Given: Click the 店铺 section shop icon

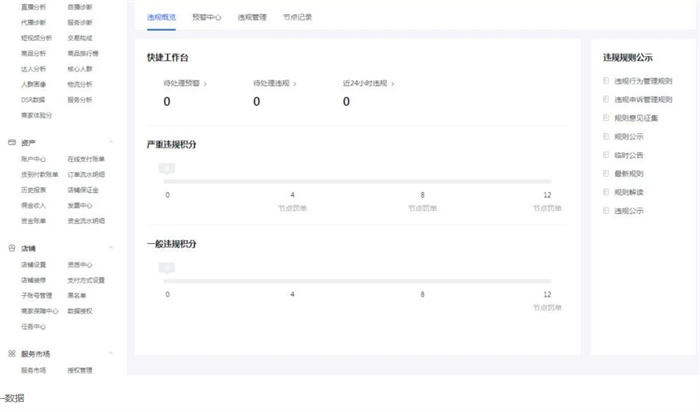Looking at the screenshot, I should (x=12, y=248).
